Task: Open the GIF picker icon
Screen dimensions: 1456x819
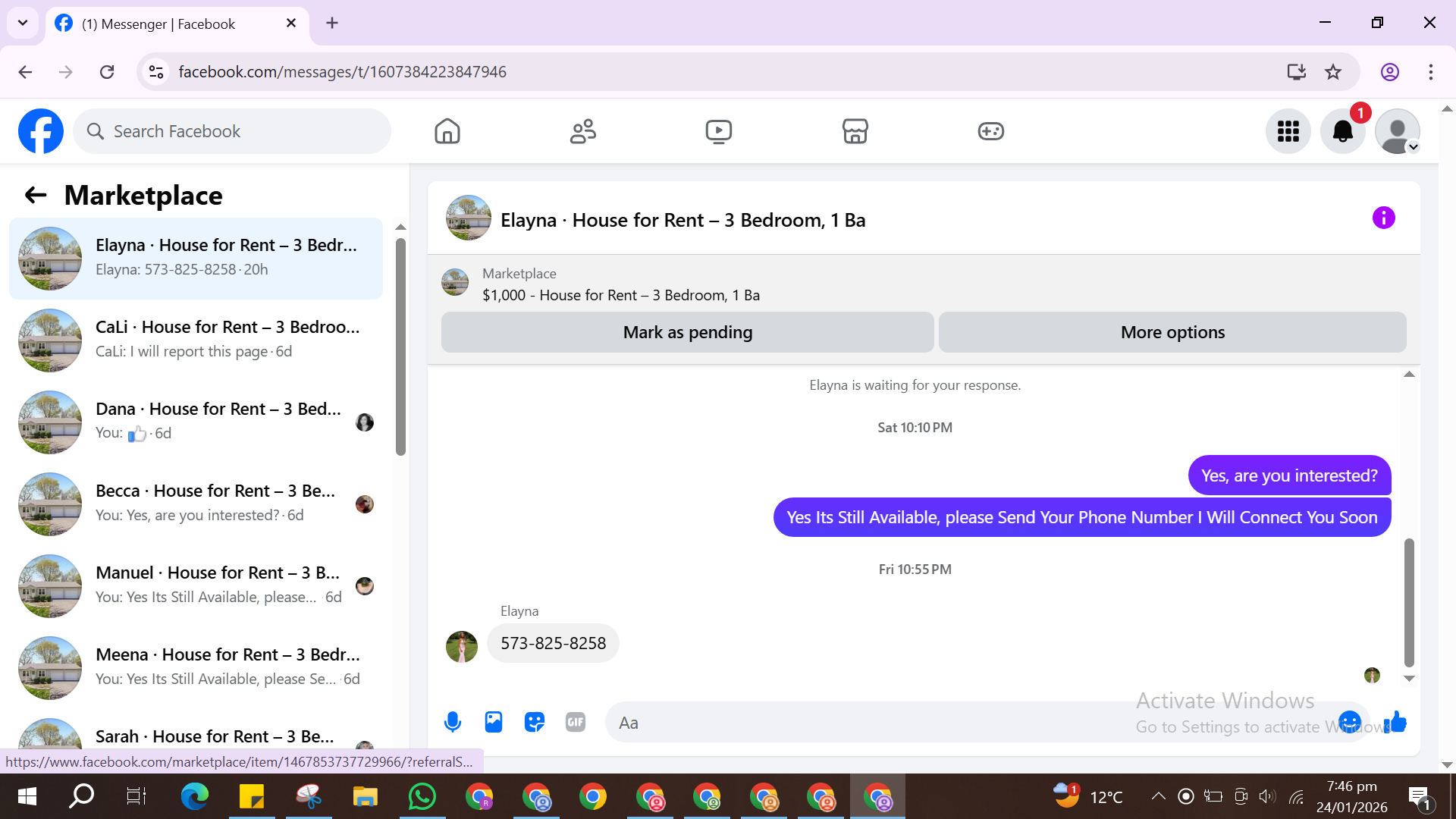Action: (x=576, y=722)
